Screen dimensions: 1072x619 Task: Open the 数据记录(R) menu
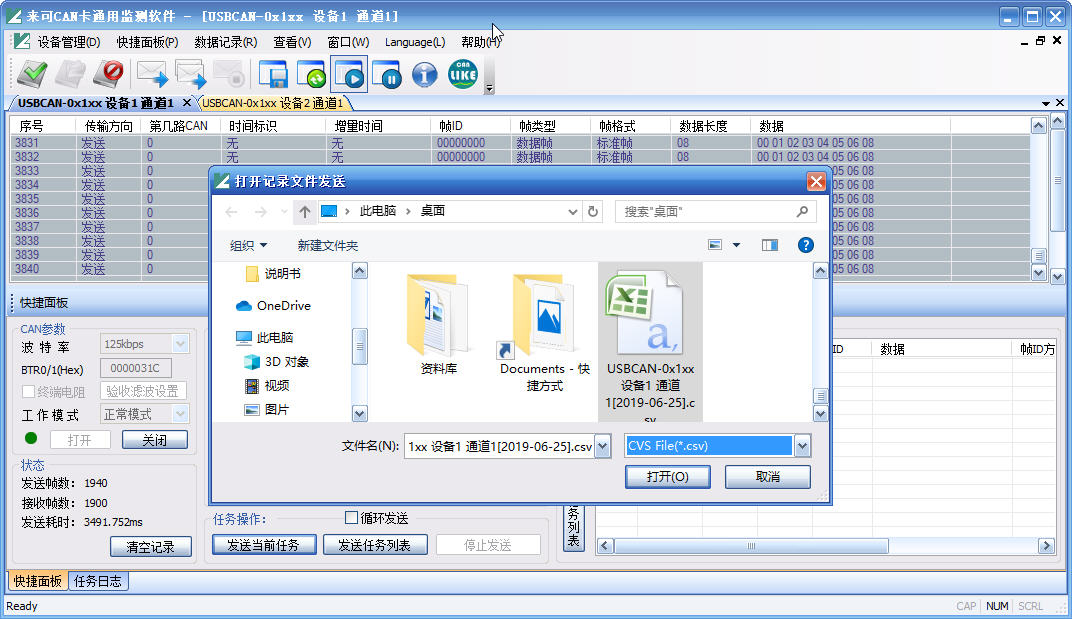pyautogui.click(x=225, y=42)
